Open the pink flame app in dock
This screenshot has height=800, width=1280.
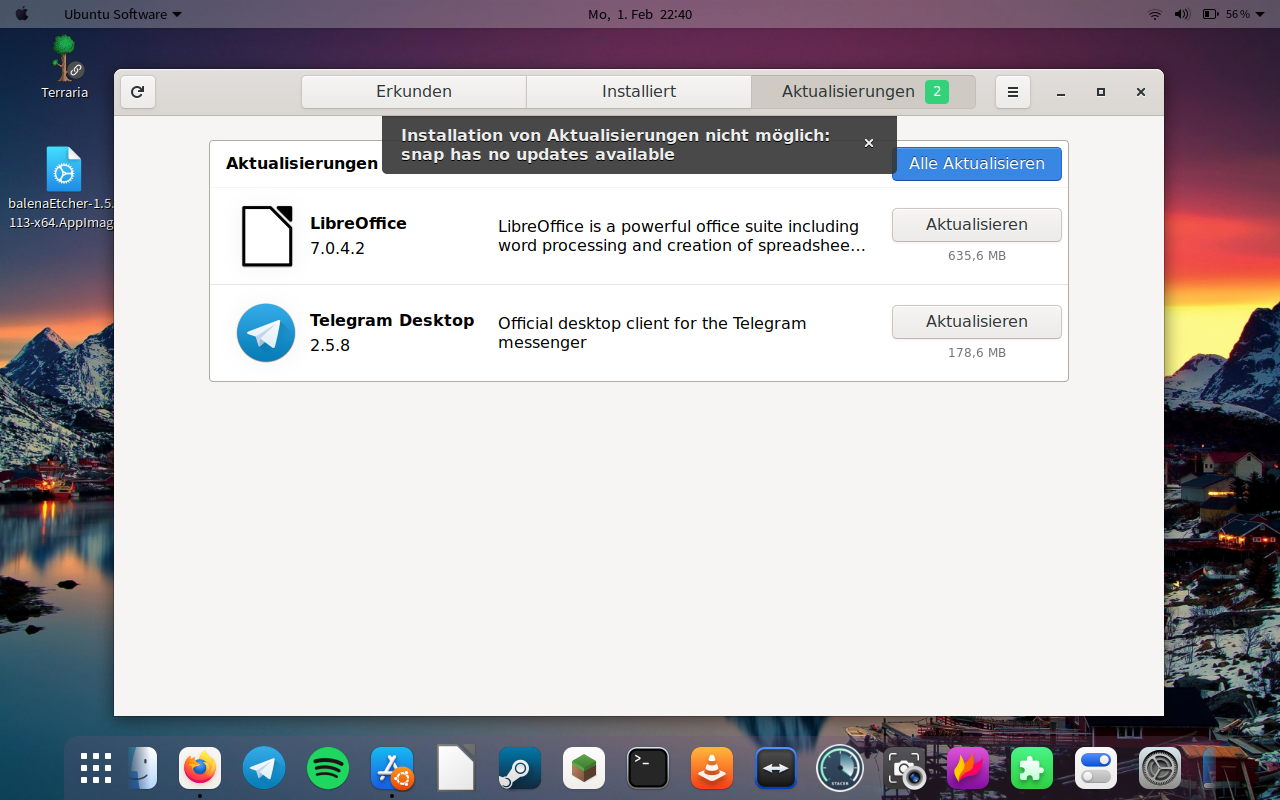(x=968, y=768)
